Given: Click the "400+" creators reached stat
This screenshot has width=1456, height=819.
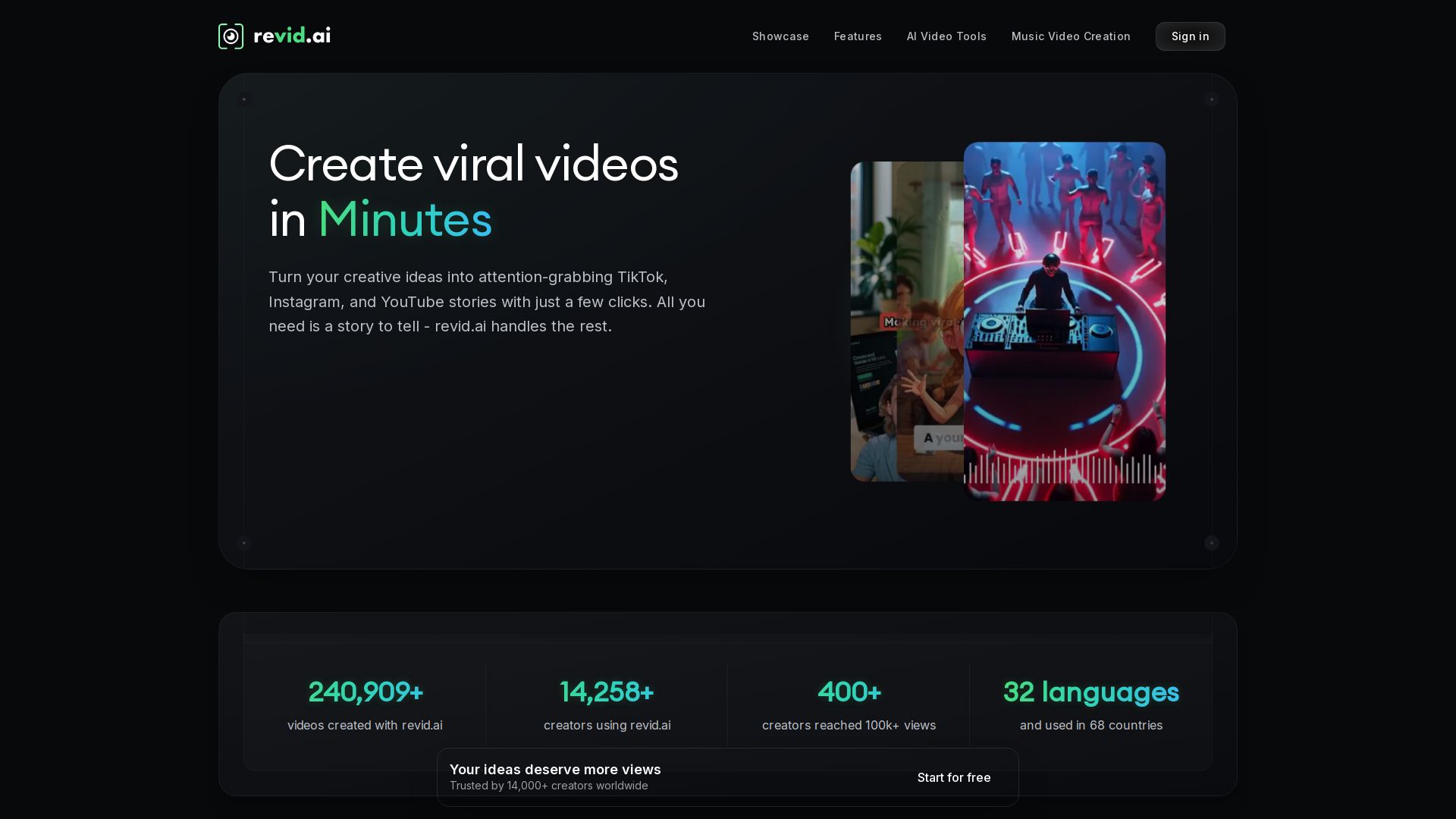Looking at the screenshot, I should point(849,692).
